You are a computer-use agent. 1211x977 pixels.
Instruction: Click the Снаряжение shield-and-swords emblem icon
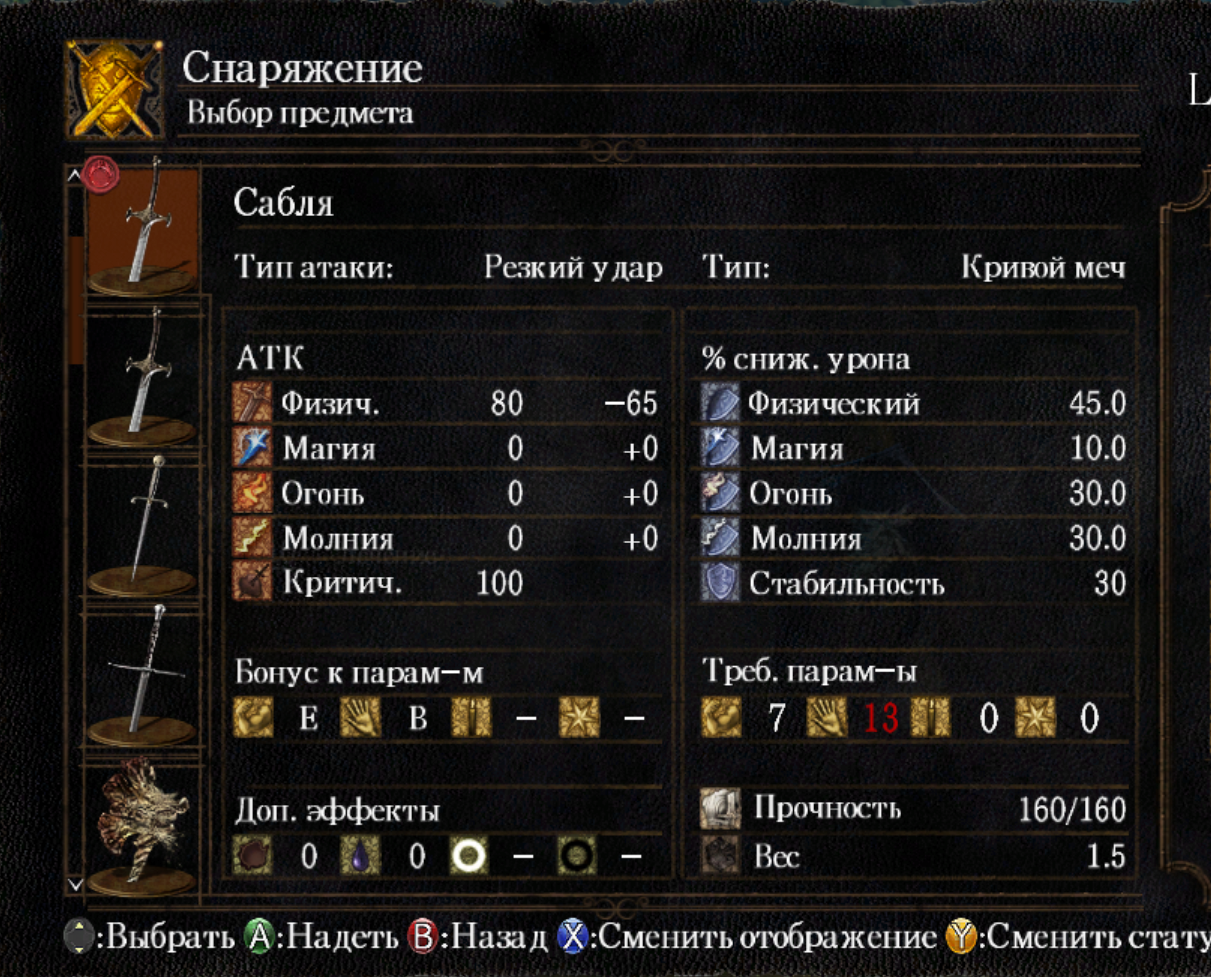click(113, 90)
